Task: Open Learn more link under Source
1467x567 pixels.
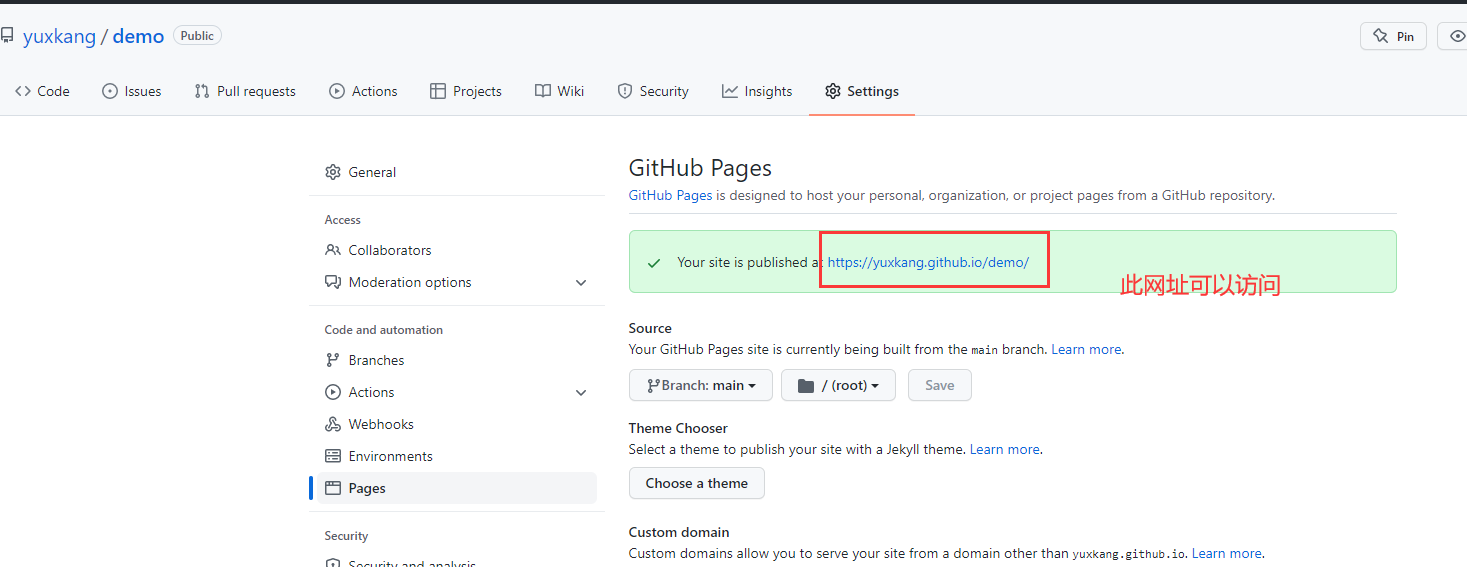Action: (x=1086, y=349)
